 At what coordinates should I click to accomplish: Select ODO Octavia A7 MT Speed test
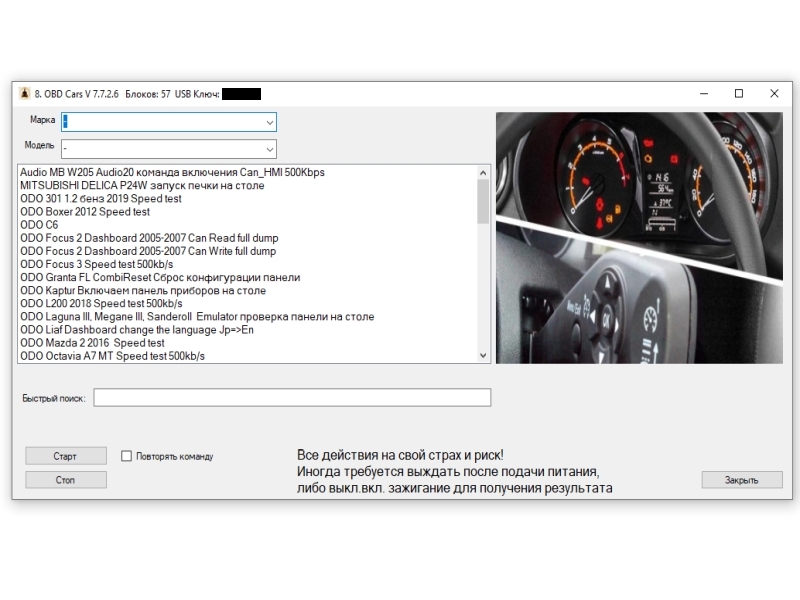tap(113, 356)
